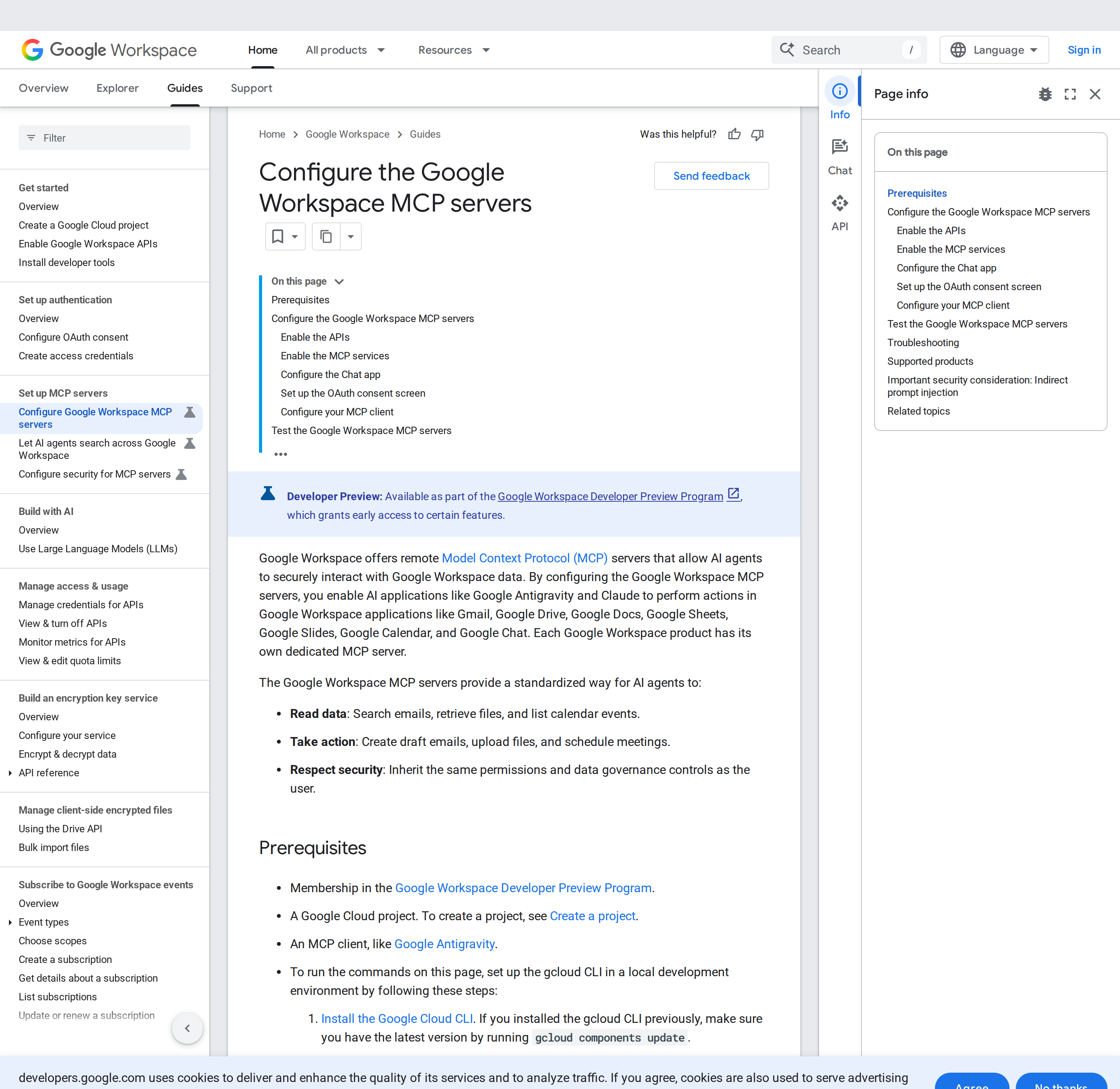This screenshot has height=1089, width=1120.
Task: Click the Google Workspace logo
Action: [108, 50]
